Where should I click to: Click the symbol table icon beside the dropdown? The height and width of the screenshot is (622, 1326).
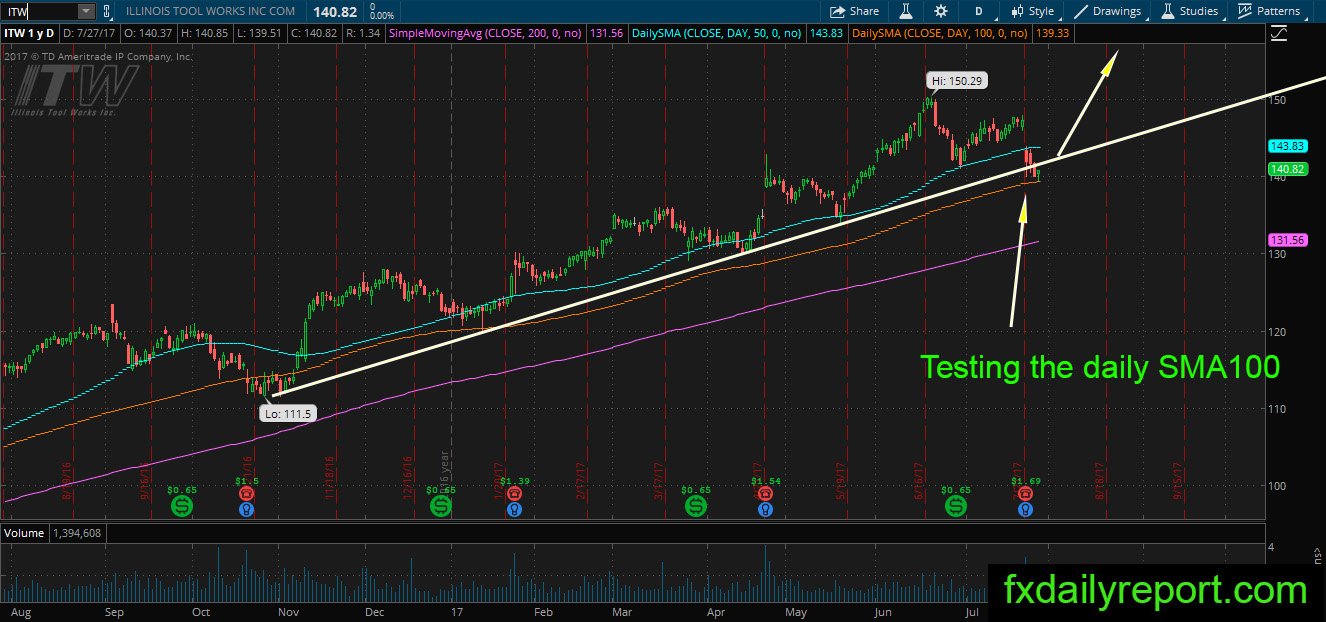[x=108, y=11]
